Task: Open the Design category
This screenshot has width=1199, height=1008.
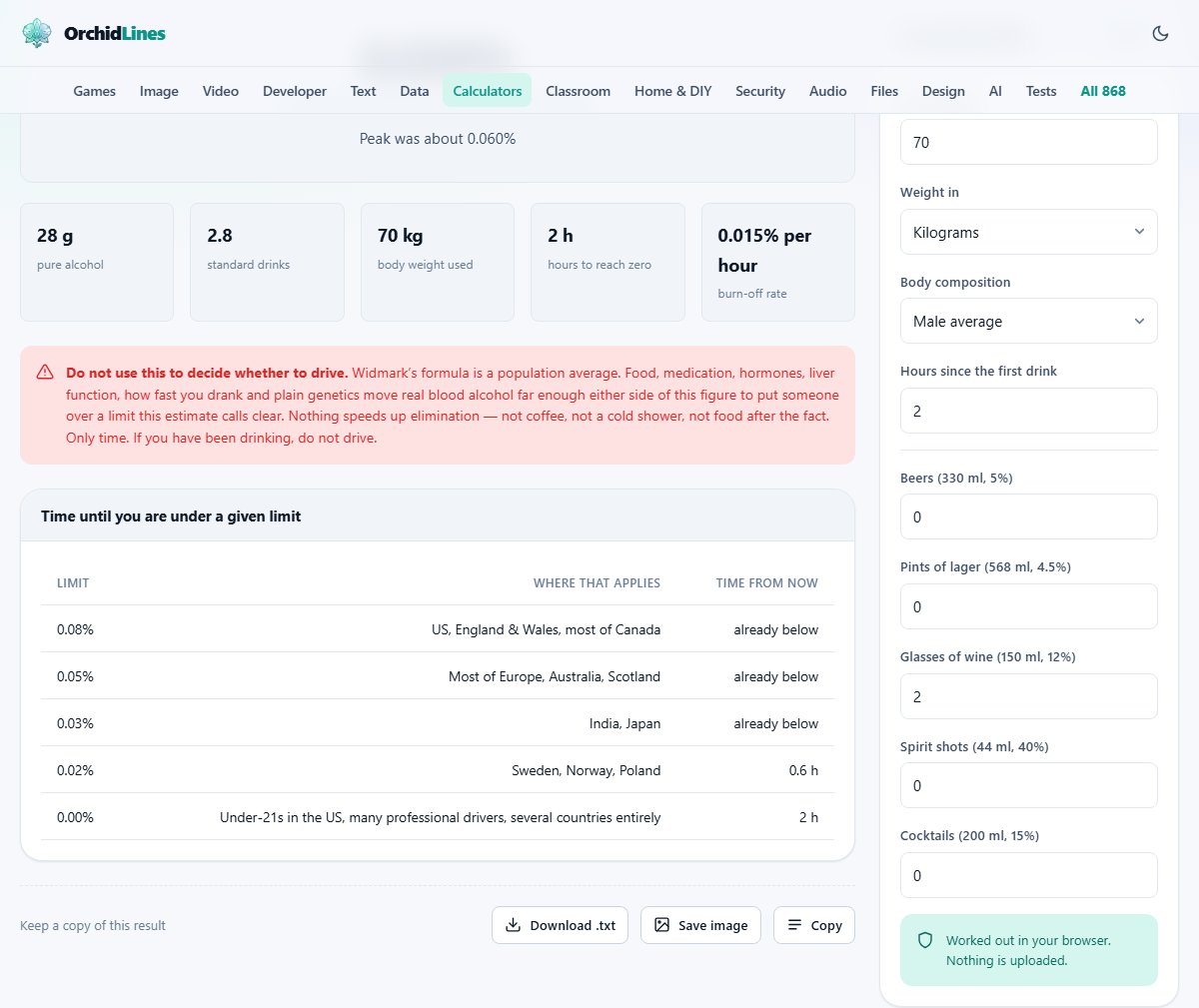Action: [x=943, y=91]
